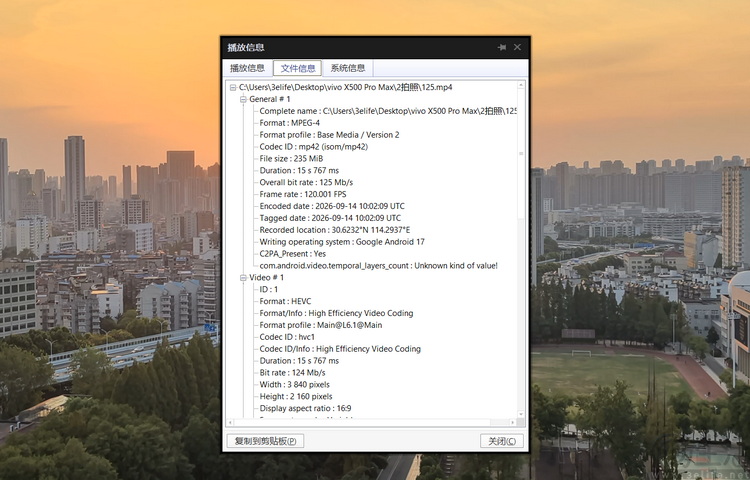Select the Encoded date row

(x=332, y=207)
